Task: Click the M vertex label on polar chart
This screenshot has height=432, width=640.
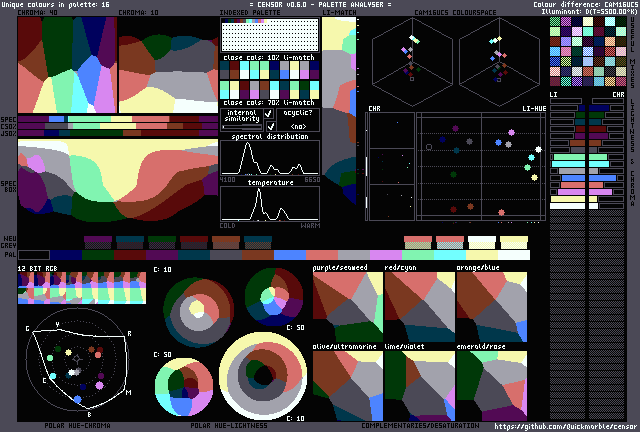Action: [129, 393]
